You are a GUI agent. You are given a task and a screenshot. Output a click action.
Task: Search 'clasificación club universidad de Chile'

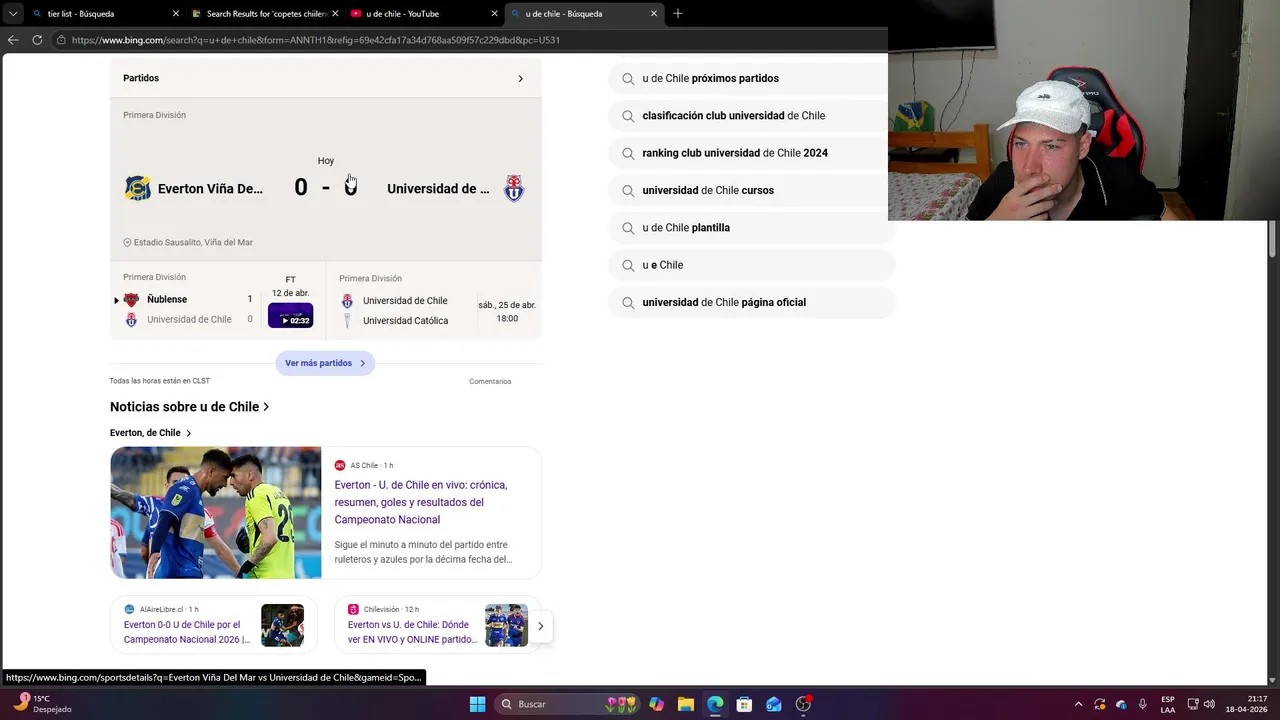(x=750, y=116)
